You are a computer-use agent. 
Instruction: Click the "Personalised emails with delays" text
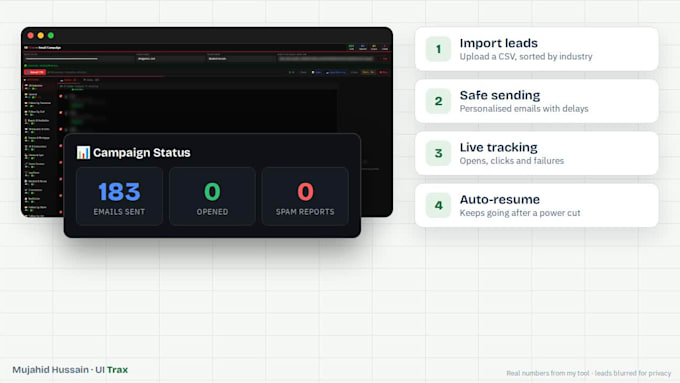(x=524, y=108)
